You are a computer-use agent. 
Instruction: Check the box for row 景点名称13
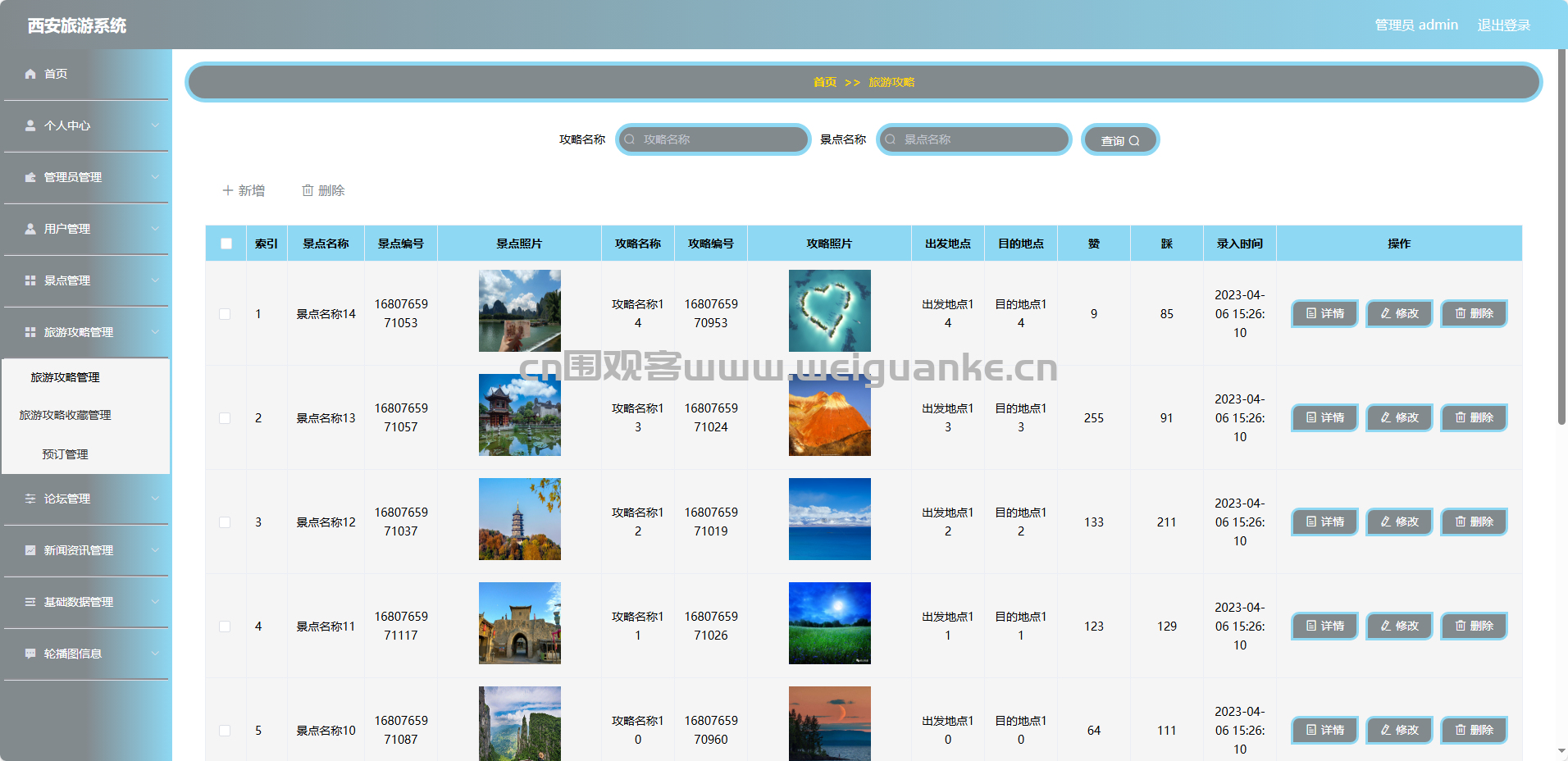click(x=225, y=418)
